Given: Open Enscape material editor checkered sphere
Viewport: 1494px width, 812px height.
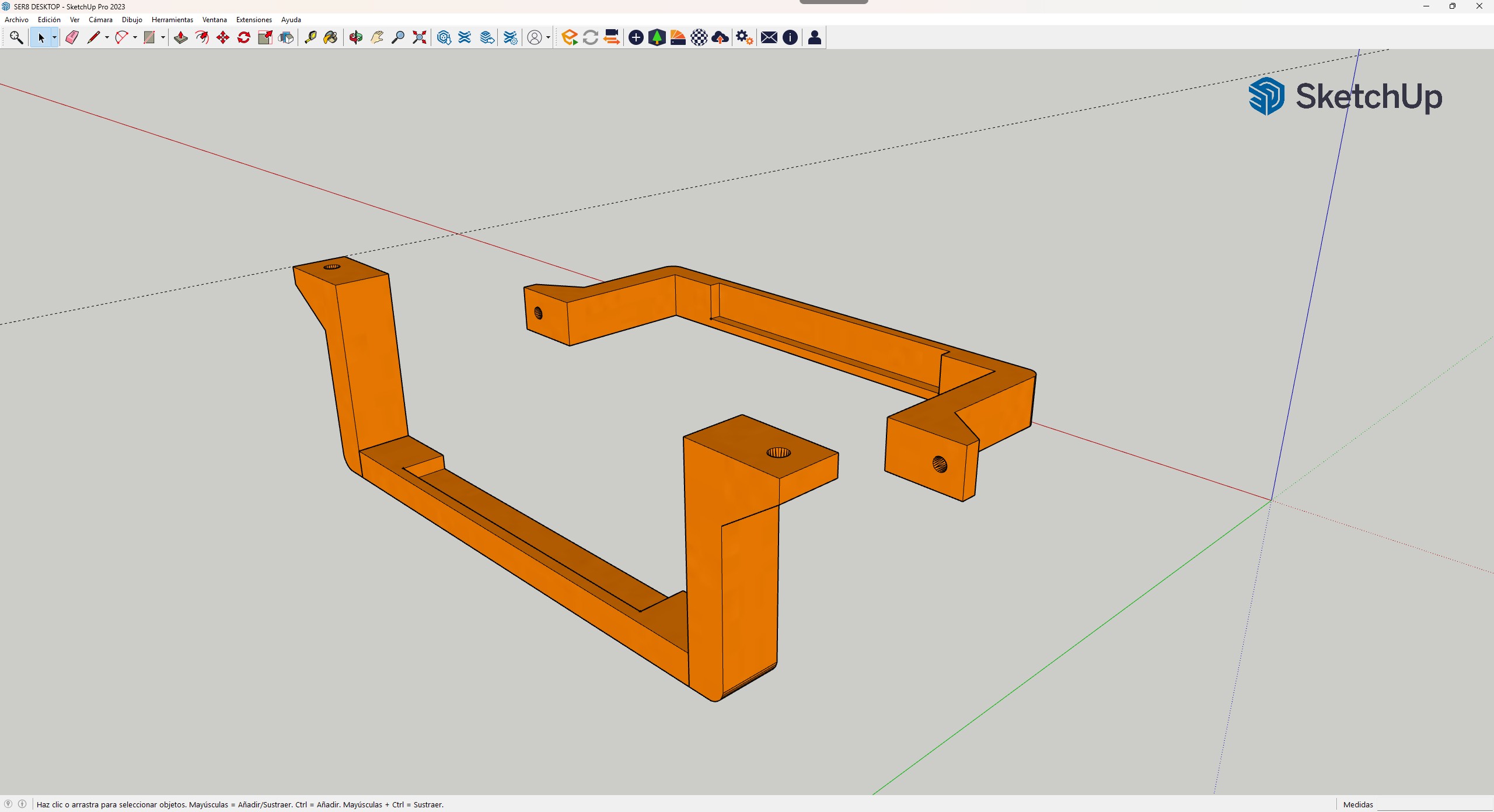Looking at the screenshot, I should (699, 38).
